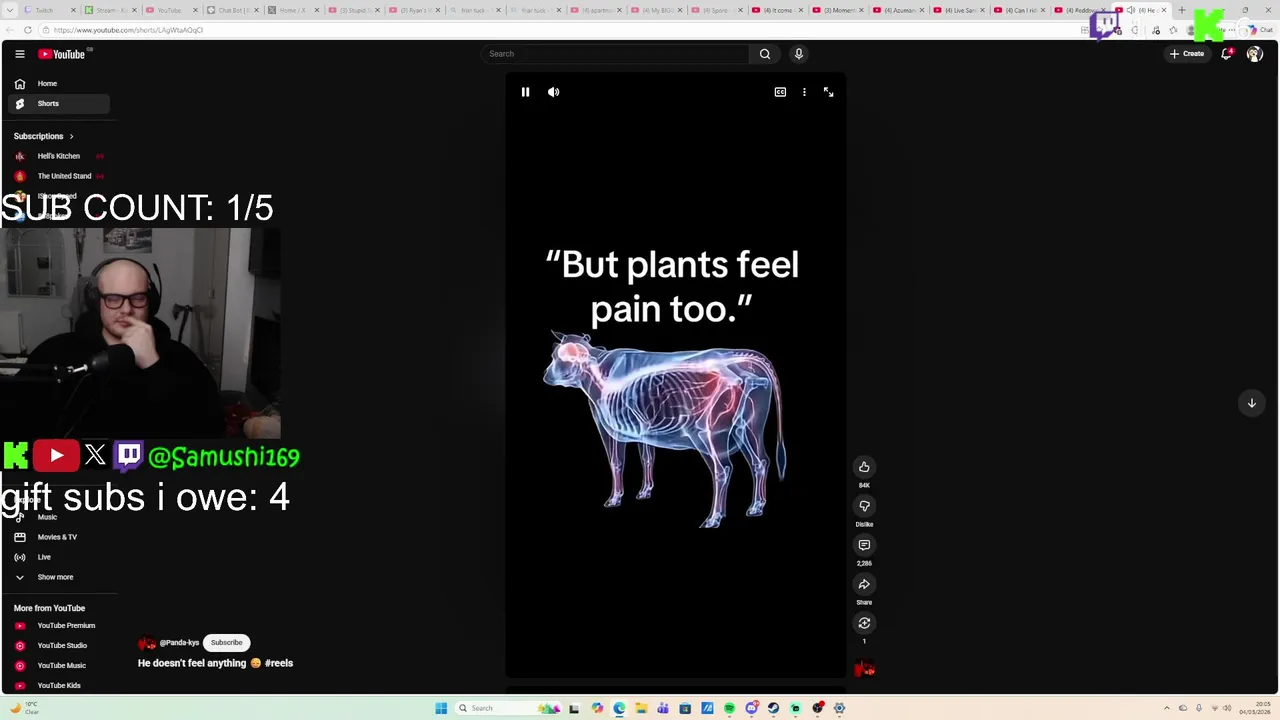Viewport: 1280px width, 720px height.
Task: Show hidden tray icons chevron
Action: pos(1166,708)
